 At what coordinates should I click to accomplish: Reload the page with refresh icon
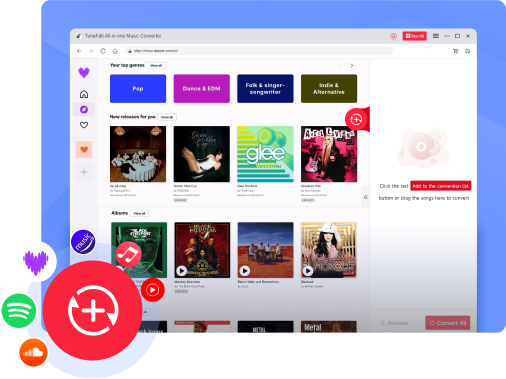point(103,51)
